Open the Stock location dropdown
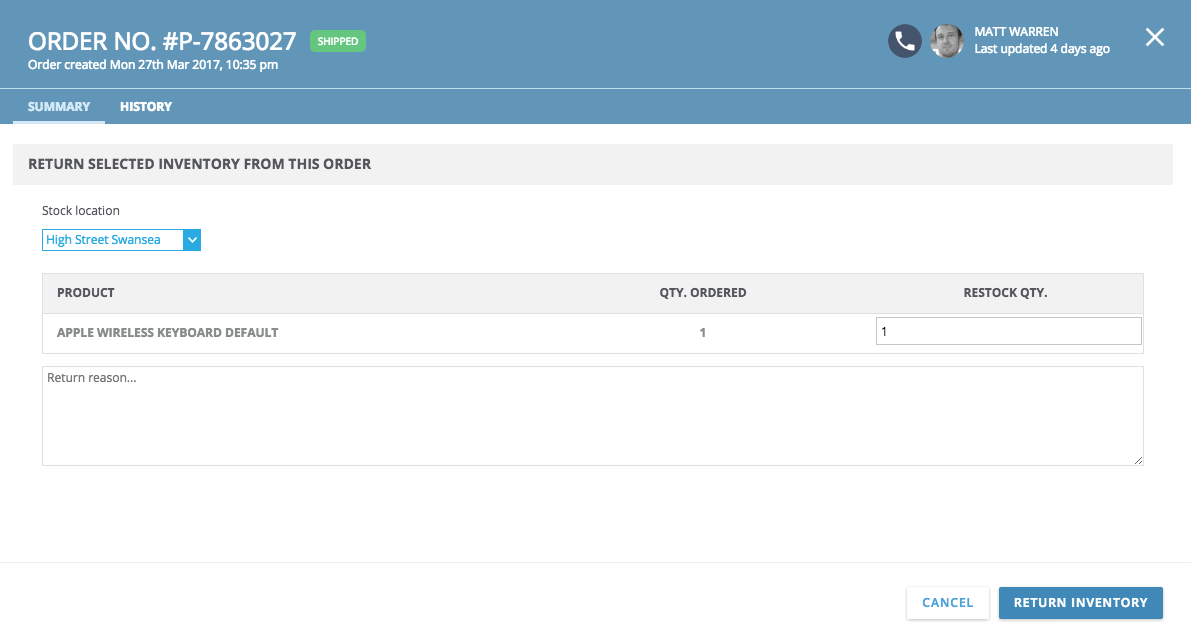The image size is (1191, 628). click(121, 240)
